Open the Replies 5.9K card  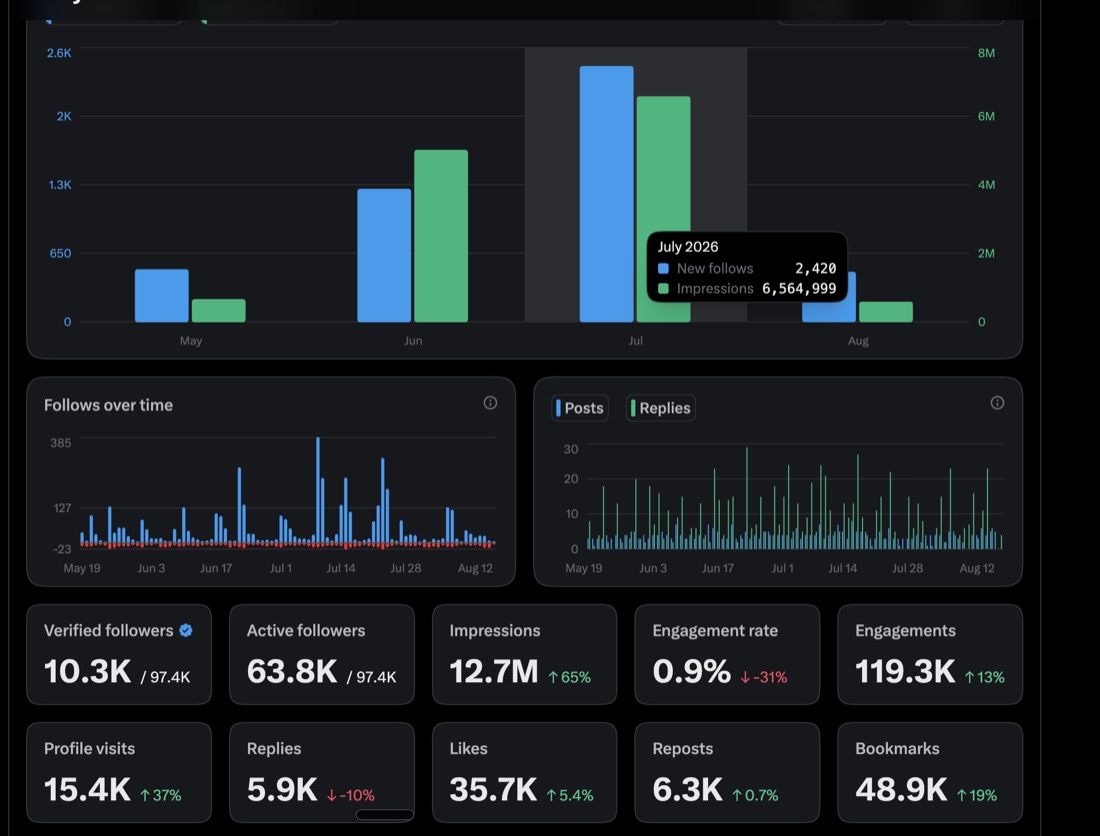321,772
